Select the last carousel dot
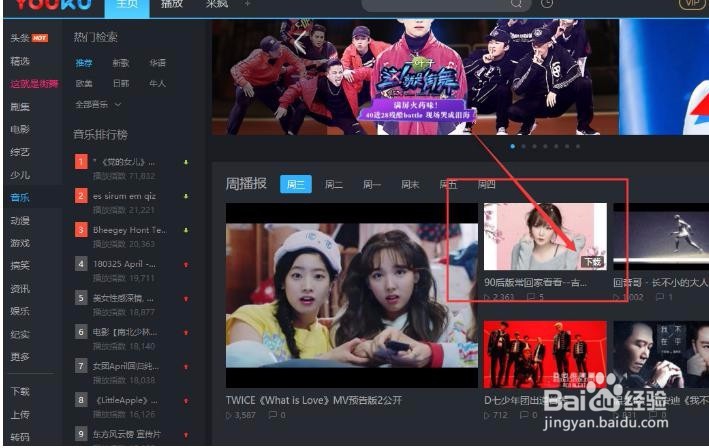The height and width of the screenshot is (448, 709). pyautogui.click(x=578, y=146)
